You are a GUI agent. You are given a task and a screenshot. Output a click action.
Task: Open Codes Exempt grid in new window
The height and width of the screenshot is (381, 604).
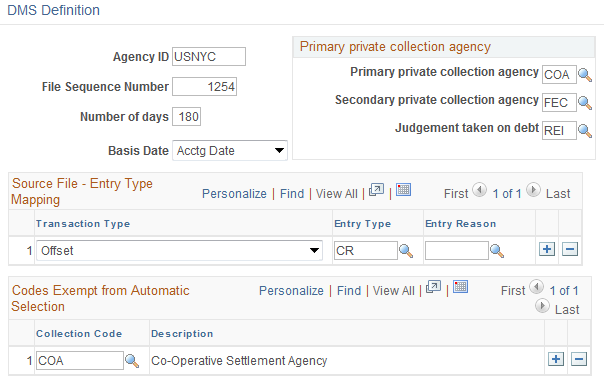click(x=433, y=287)
